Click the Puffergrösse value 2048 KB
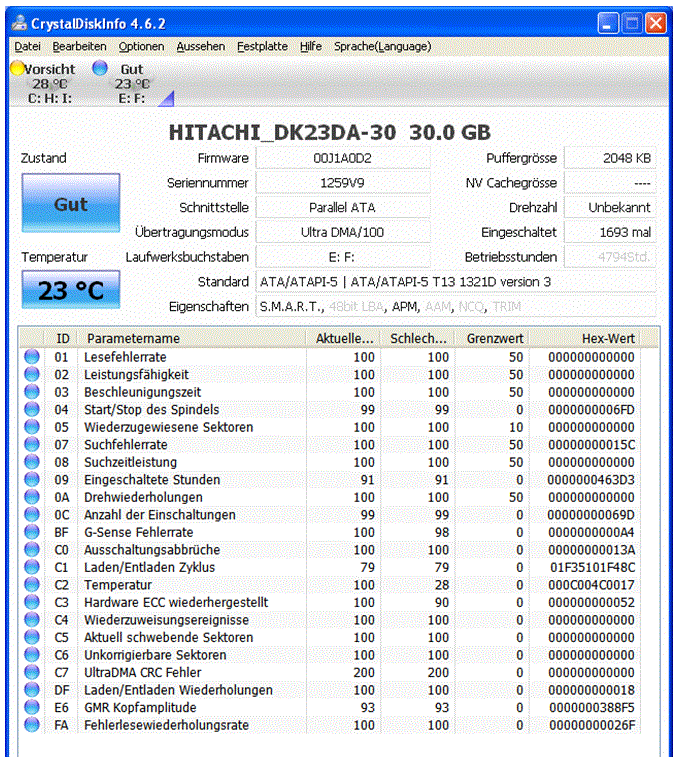The width and height of the screenshot is (682, 757). coord(610,158)
